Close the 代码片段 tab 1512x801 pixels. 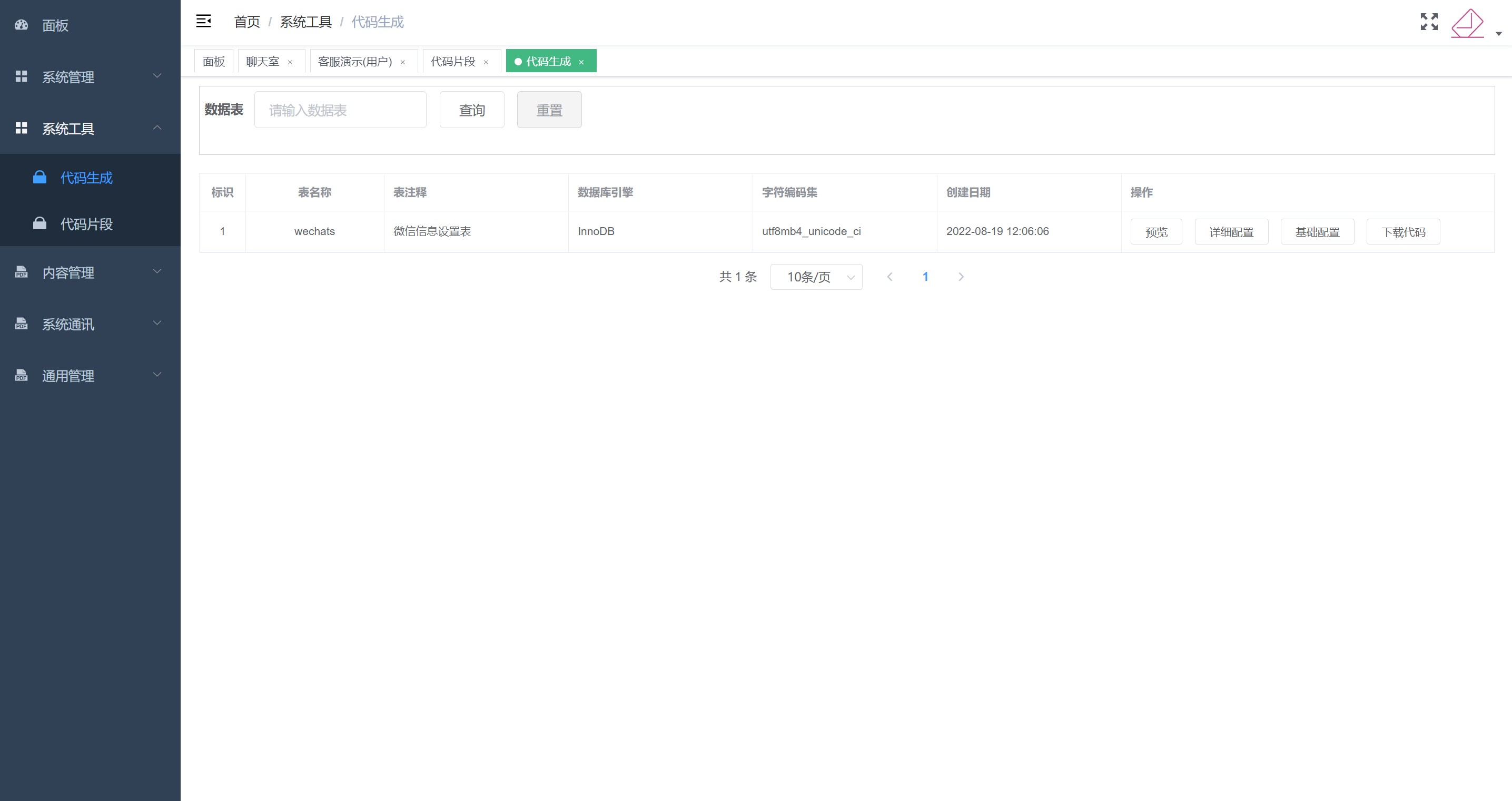pyautogui.click(x=486, y=62)
